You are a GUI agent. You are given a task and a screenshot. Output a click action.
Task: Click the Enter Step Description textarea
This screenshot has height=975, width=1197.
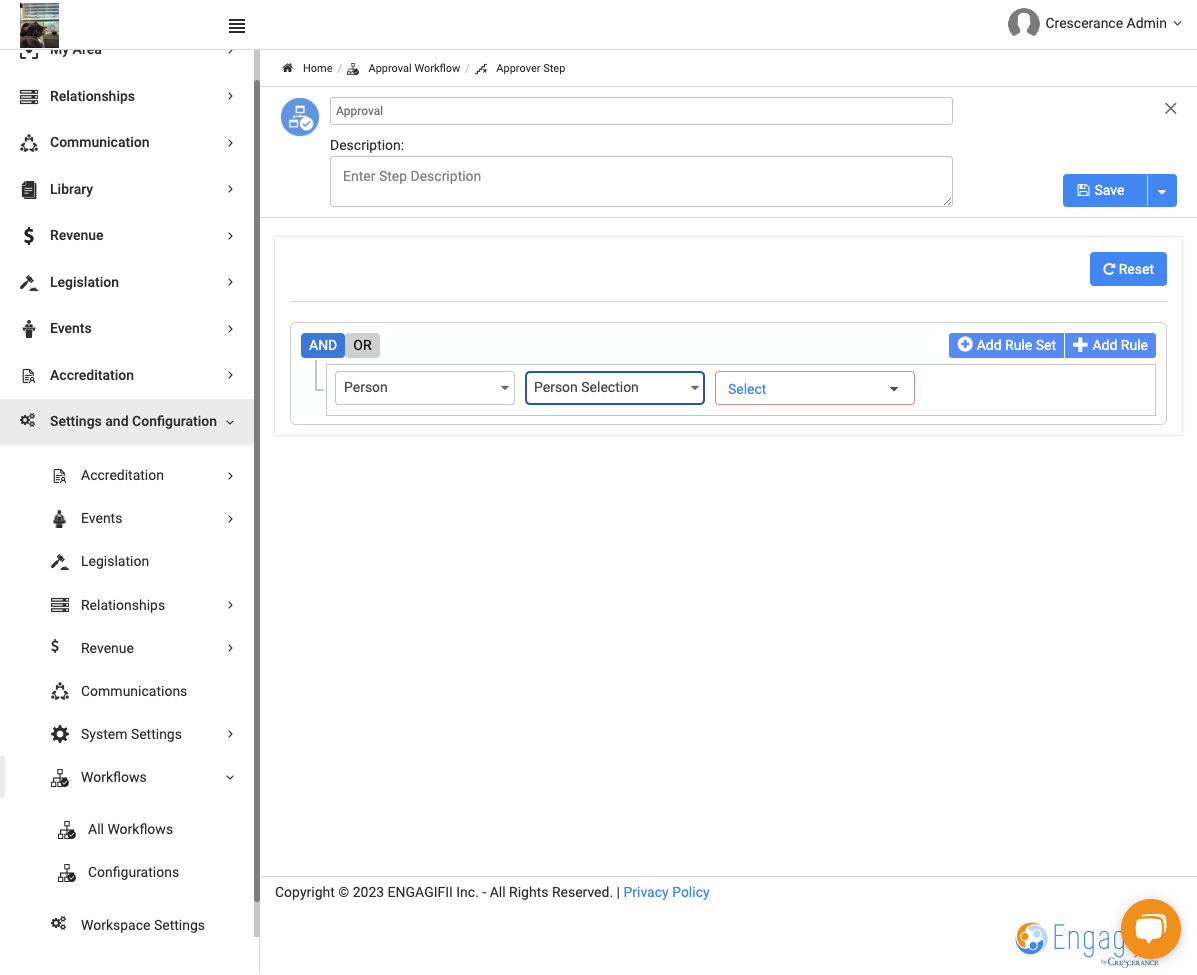[640, 182]
